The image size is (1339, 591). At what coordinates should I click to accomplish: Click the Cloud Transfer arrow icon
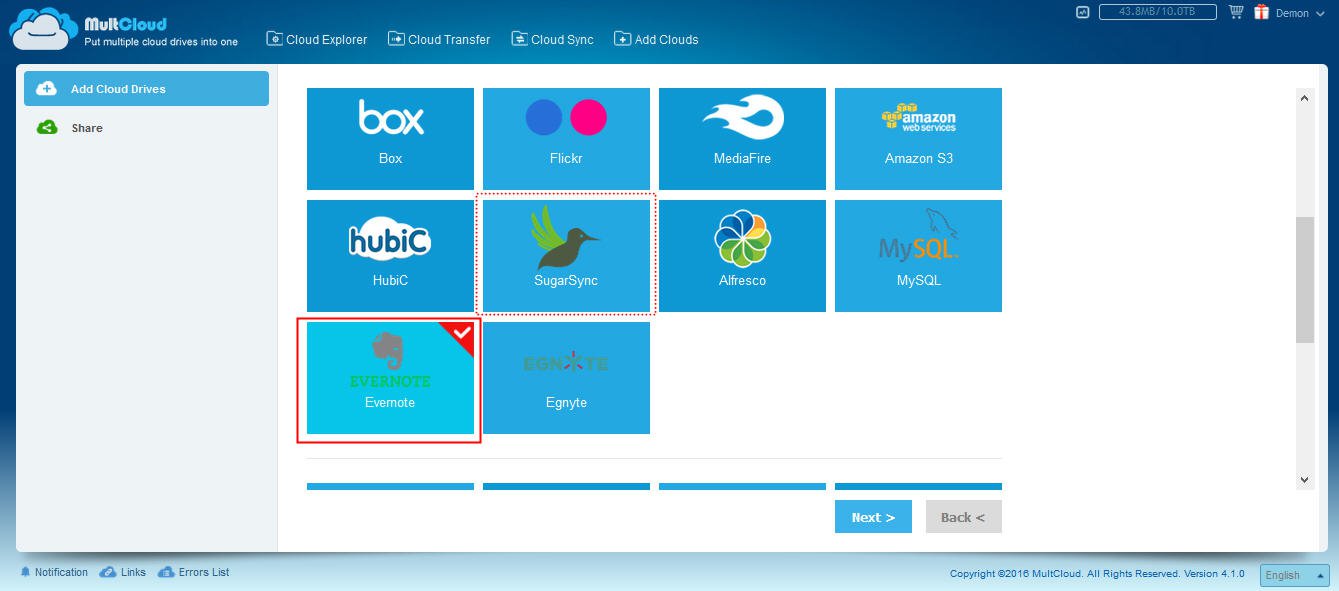coord(396,39)
